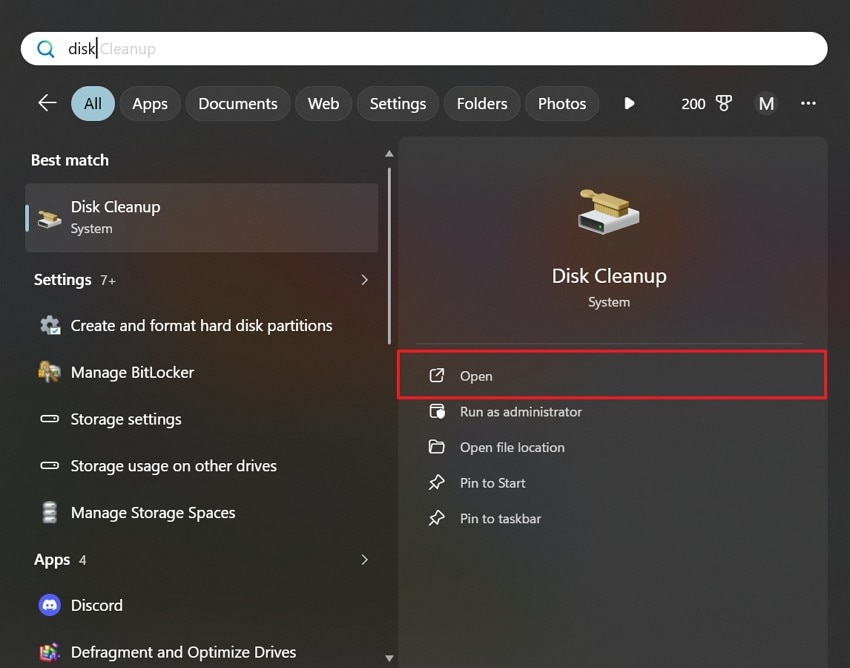850x668 pixels.
Task: Switch to the Folders filter tab
Action: click(482, 104)
